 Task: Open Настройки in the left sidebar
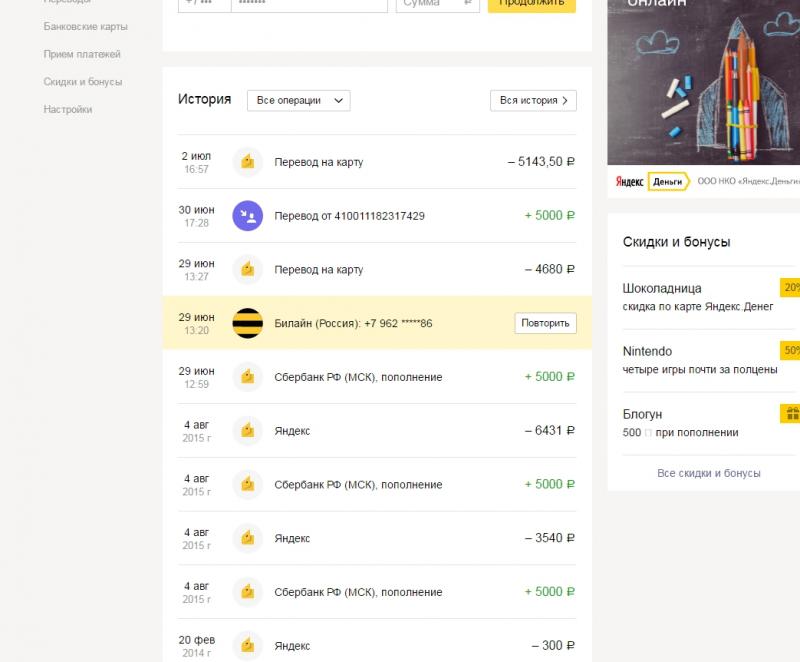click(x=68, y=109)
